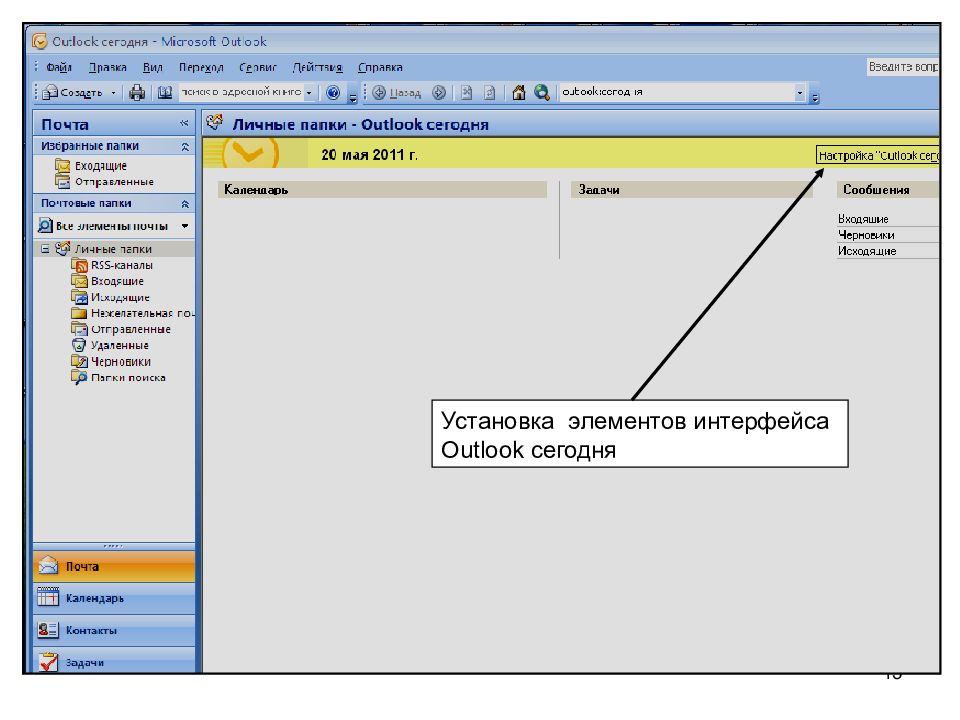The width and height of the screenshot is (960, 720).
Task: Click the Входящие link under Сообщения
Action: click(863, 219)
